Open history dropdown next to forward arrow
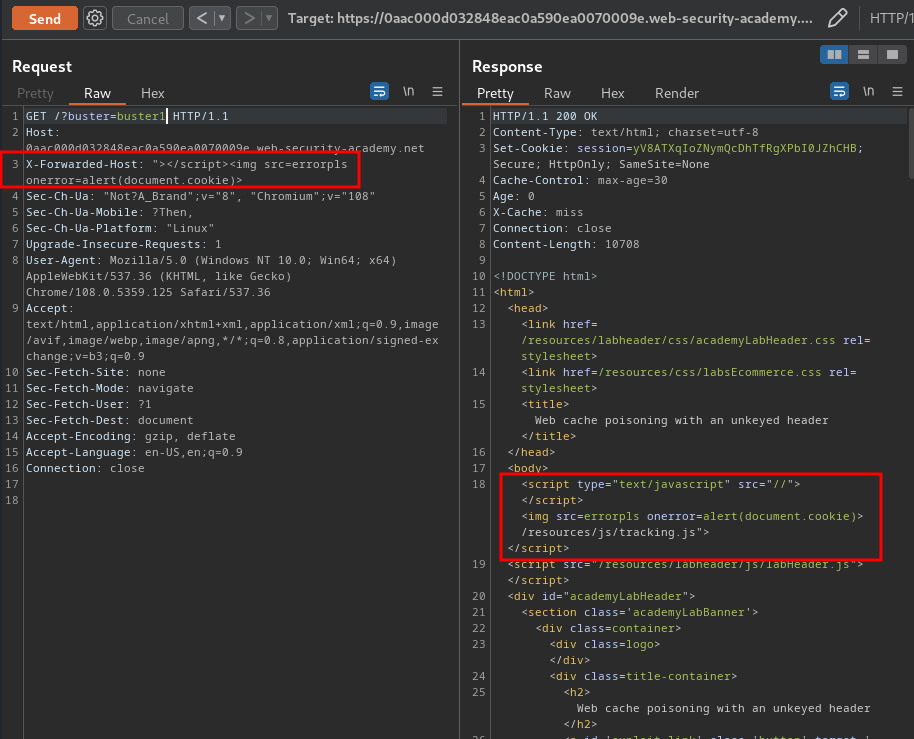 [x=269, y=18]
